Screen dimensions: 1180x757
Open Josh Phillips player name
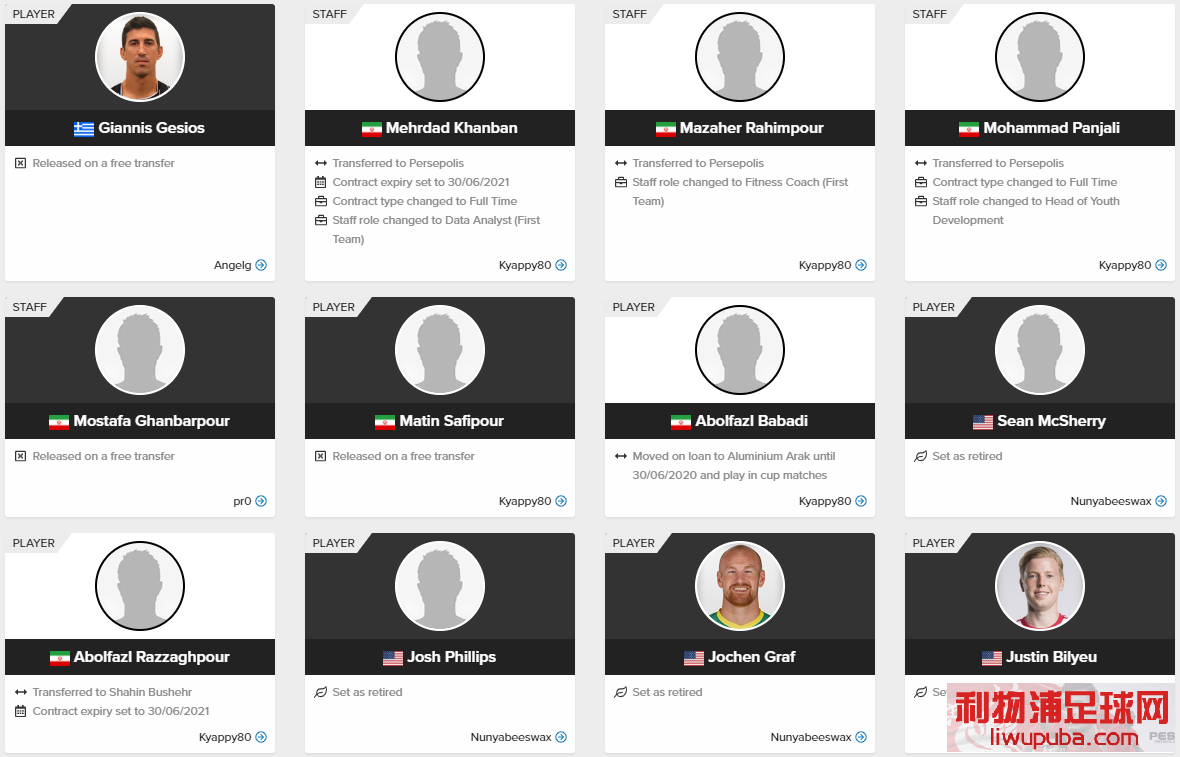pos(452,657)
